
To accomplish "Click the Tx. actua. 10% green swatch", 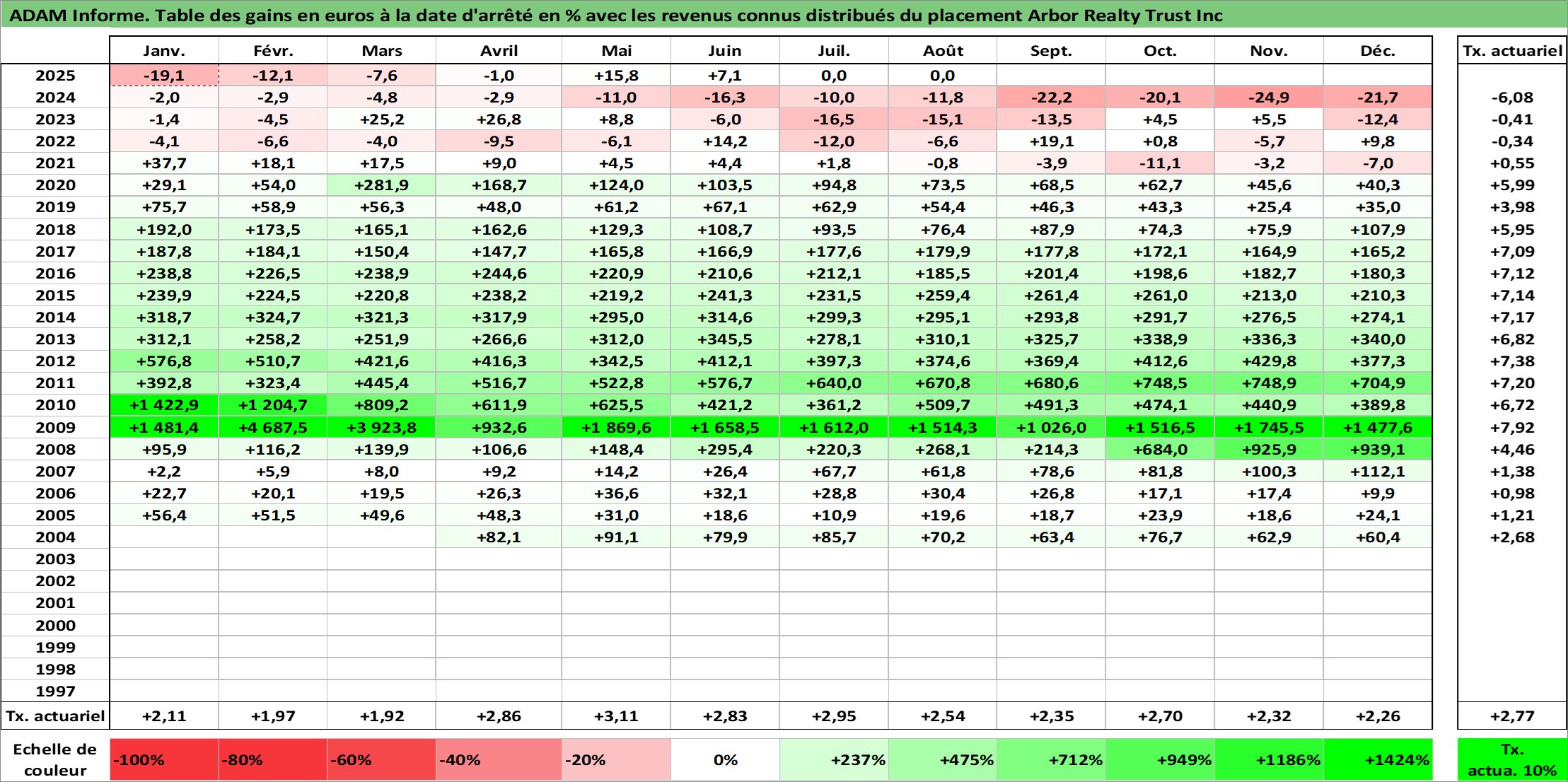I will (x=1512, y=759).
